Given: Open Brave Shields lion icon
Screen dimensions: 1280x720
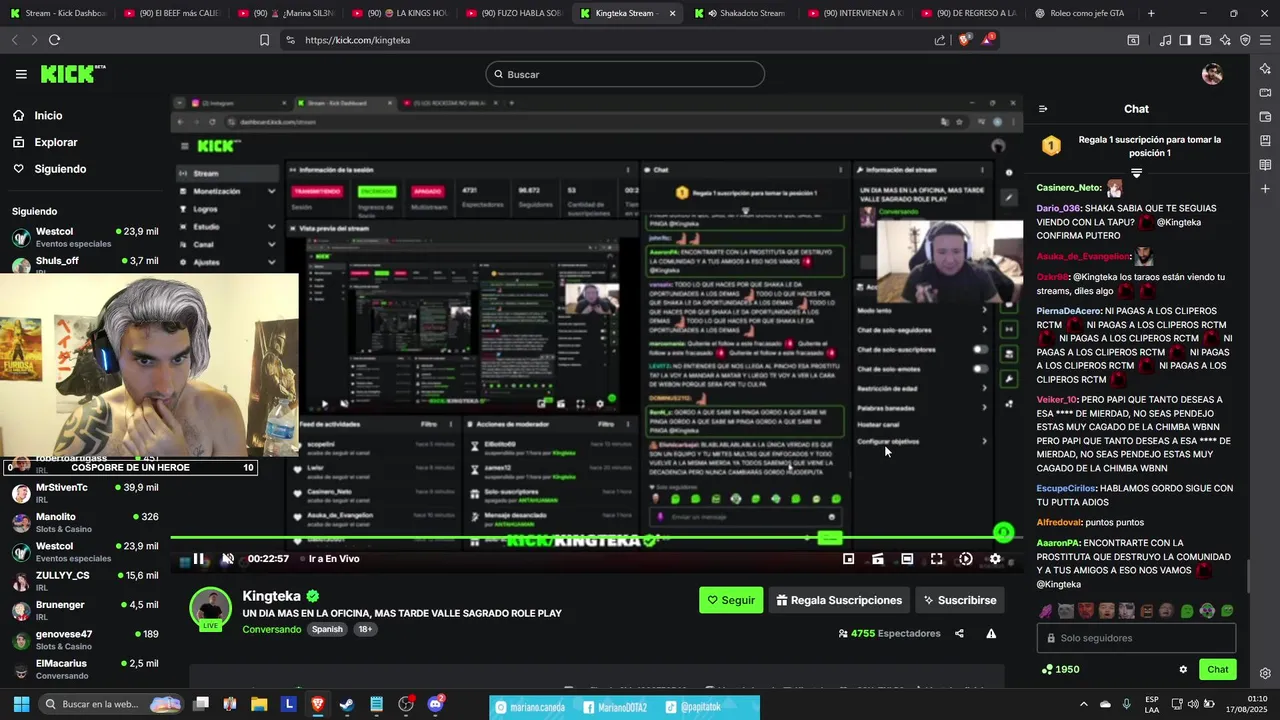Looking at the screenshot, I should click(964, 40).
